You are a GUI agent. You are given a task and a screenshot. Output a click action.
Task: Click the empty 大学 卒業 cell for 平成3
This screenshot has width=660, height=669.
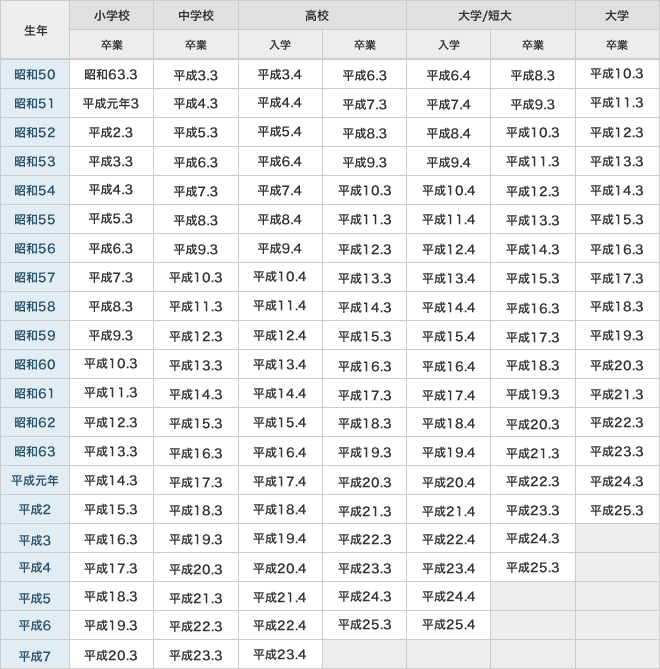[617, 539]
